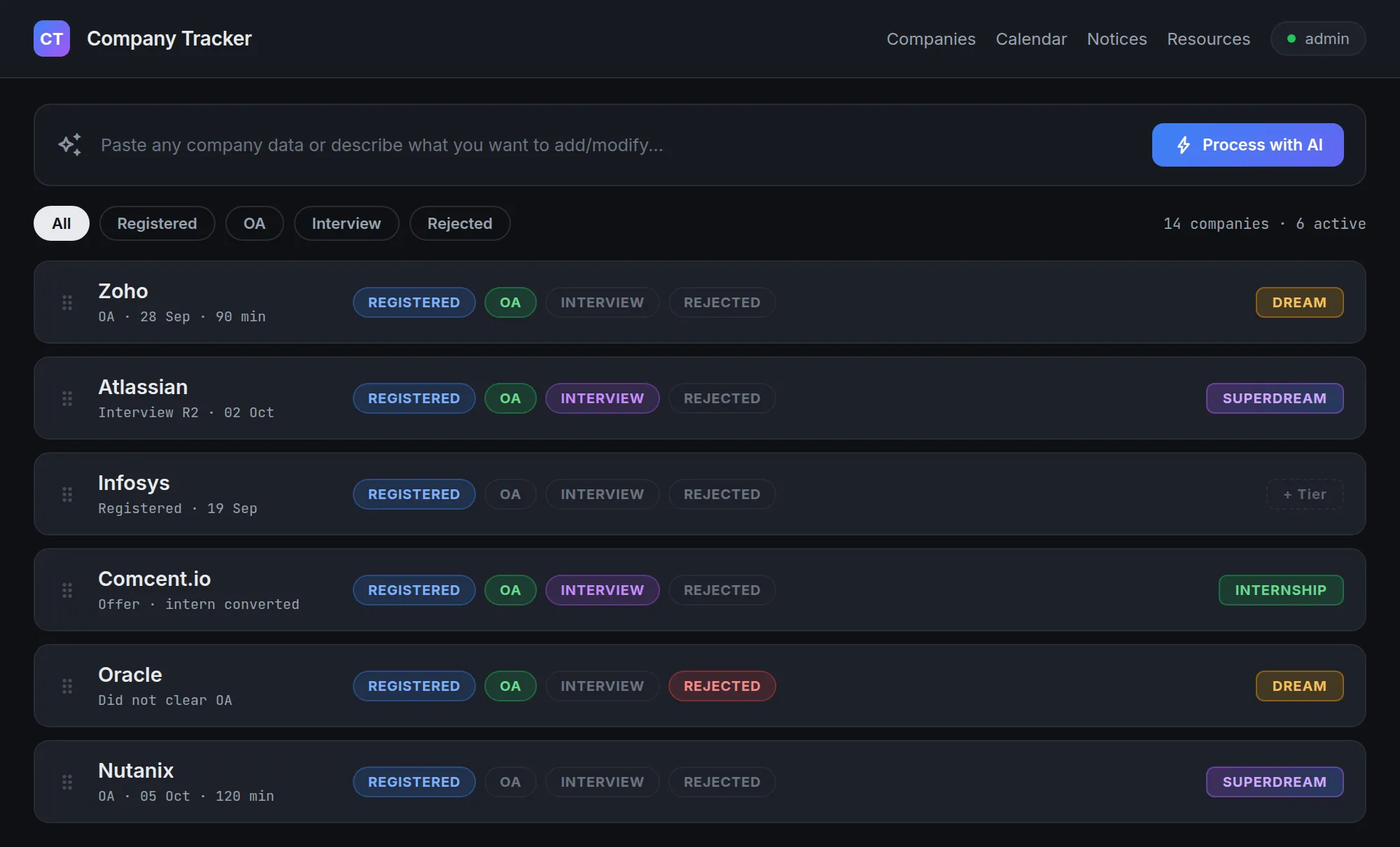Click the Company Tracker title
This screenshot has width=1400, height=847.
pyautogui.click(x=169, y=38)
